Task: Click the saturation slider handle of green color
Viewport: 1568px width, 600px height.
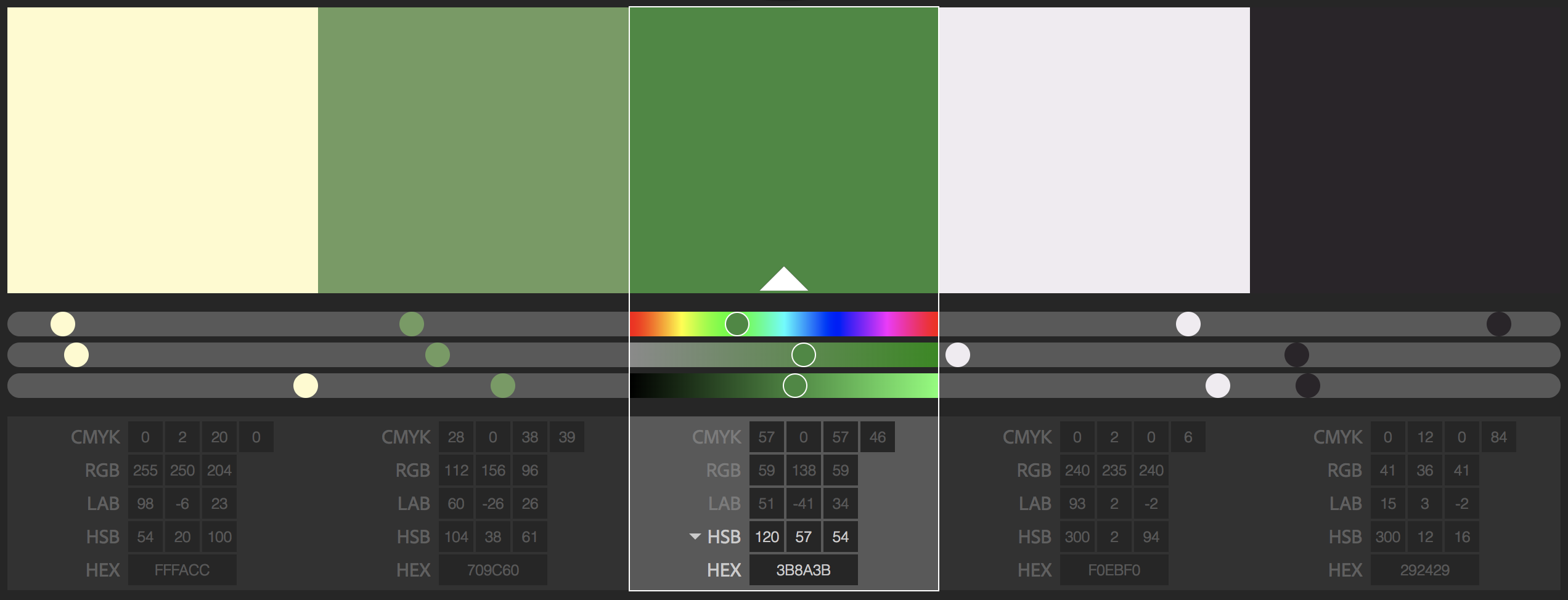Action: [x=804, y=355]
